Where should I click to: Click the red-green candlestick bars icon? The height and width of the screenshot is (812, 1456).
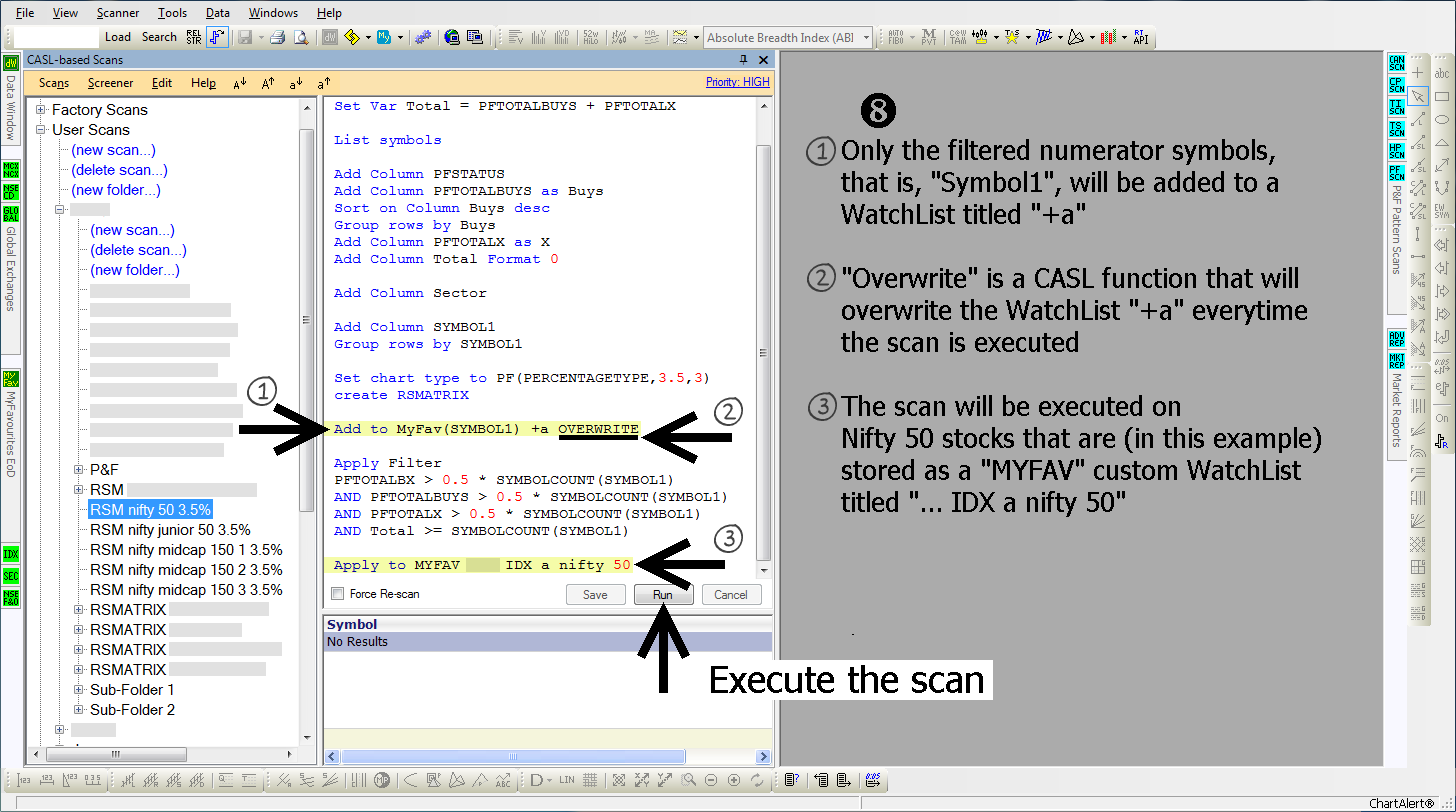(1108, 37)
